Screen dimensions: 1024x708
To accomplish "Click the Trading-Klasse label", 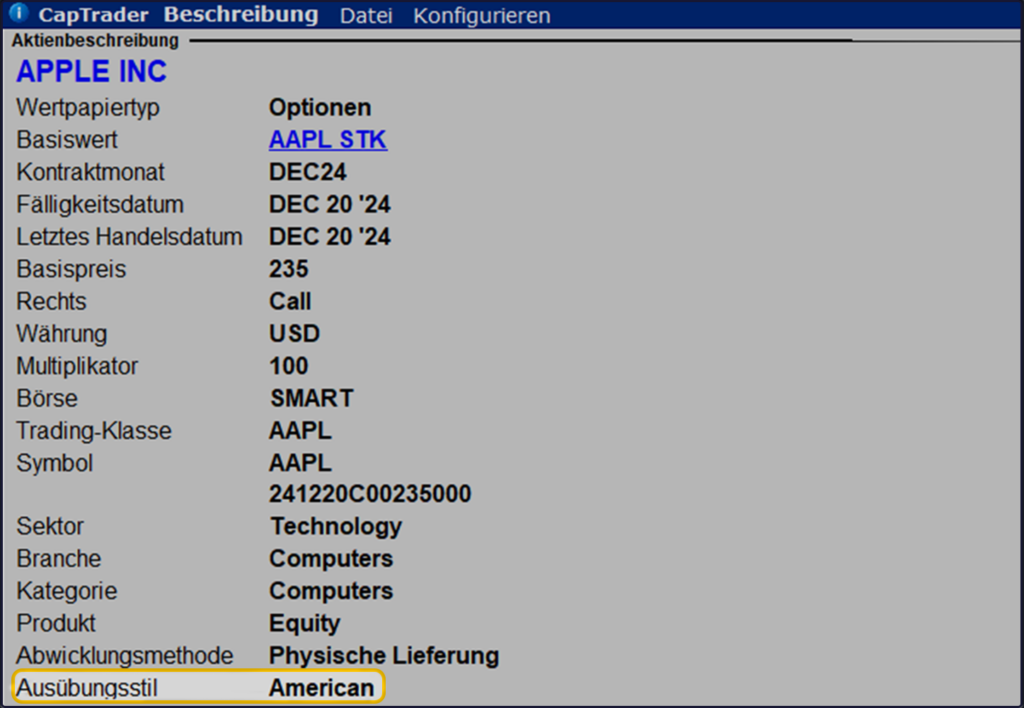I will (94, 431).
